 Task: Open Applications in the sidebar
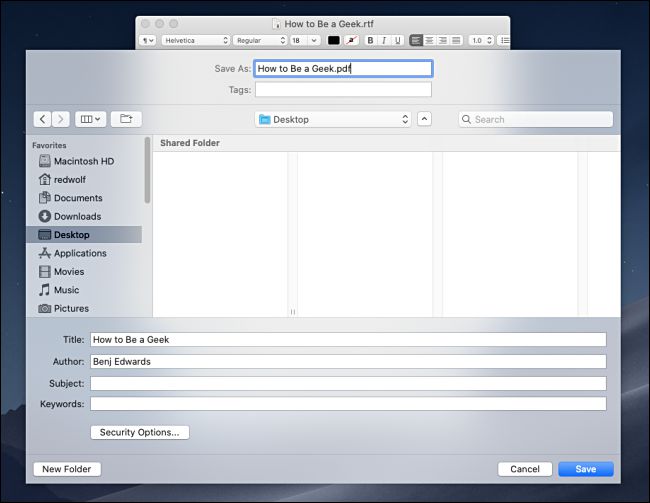coord(84,253)
